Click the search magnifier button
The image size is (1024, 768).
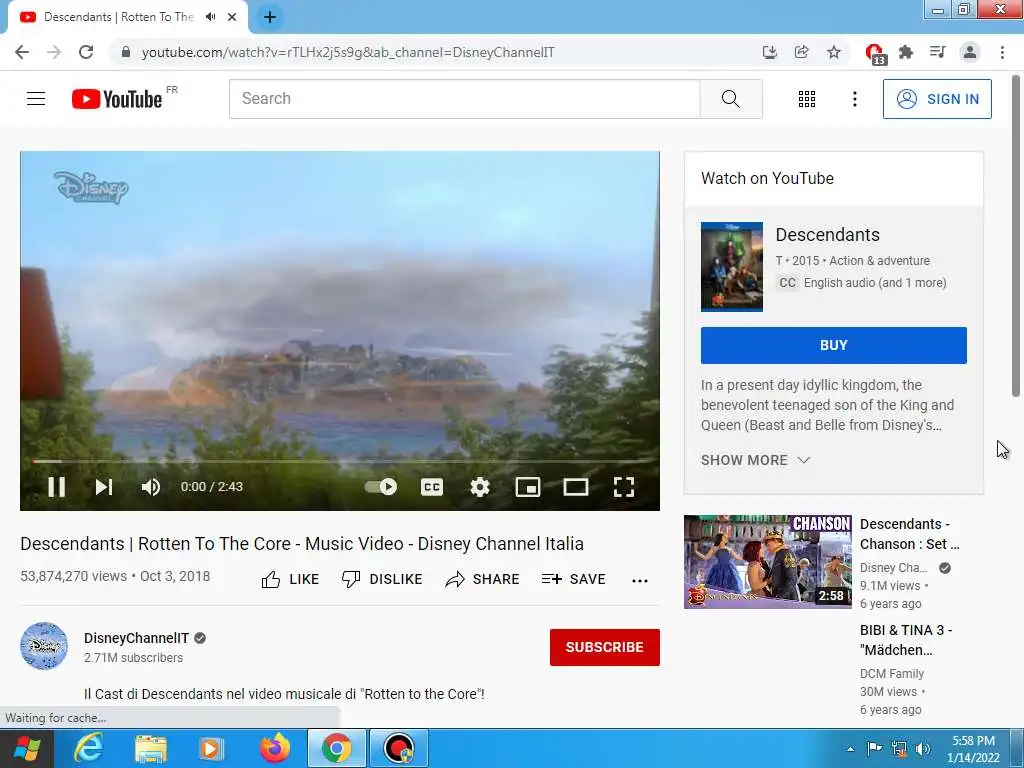[731, 99]
